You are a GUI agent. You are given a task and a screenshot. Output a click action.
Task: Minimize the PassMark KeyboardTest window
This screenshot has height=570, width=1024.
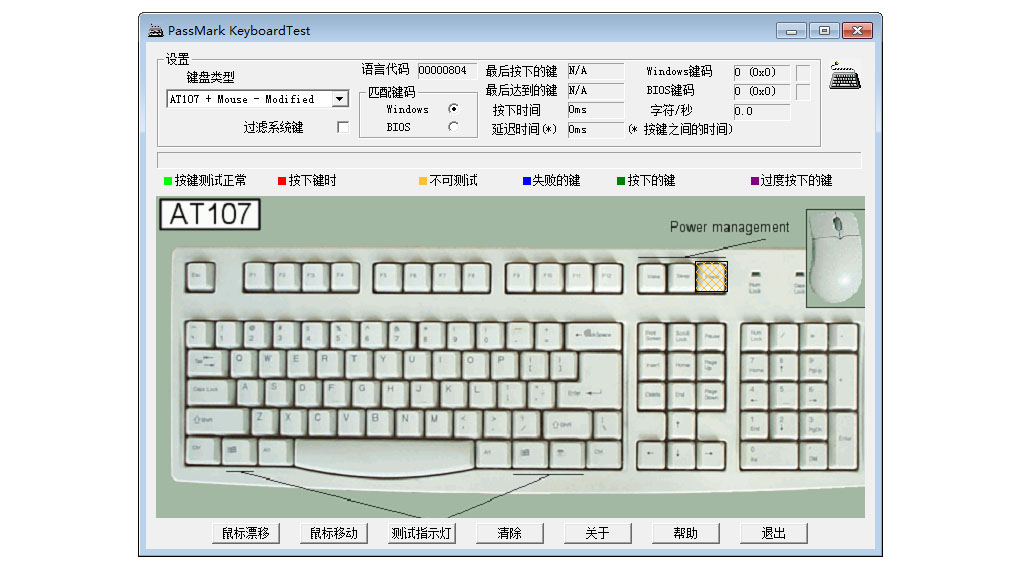[791, 31]
